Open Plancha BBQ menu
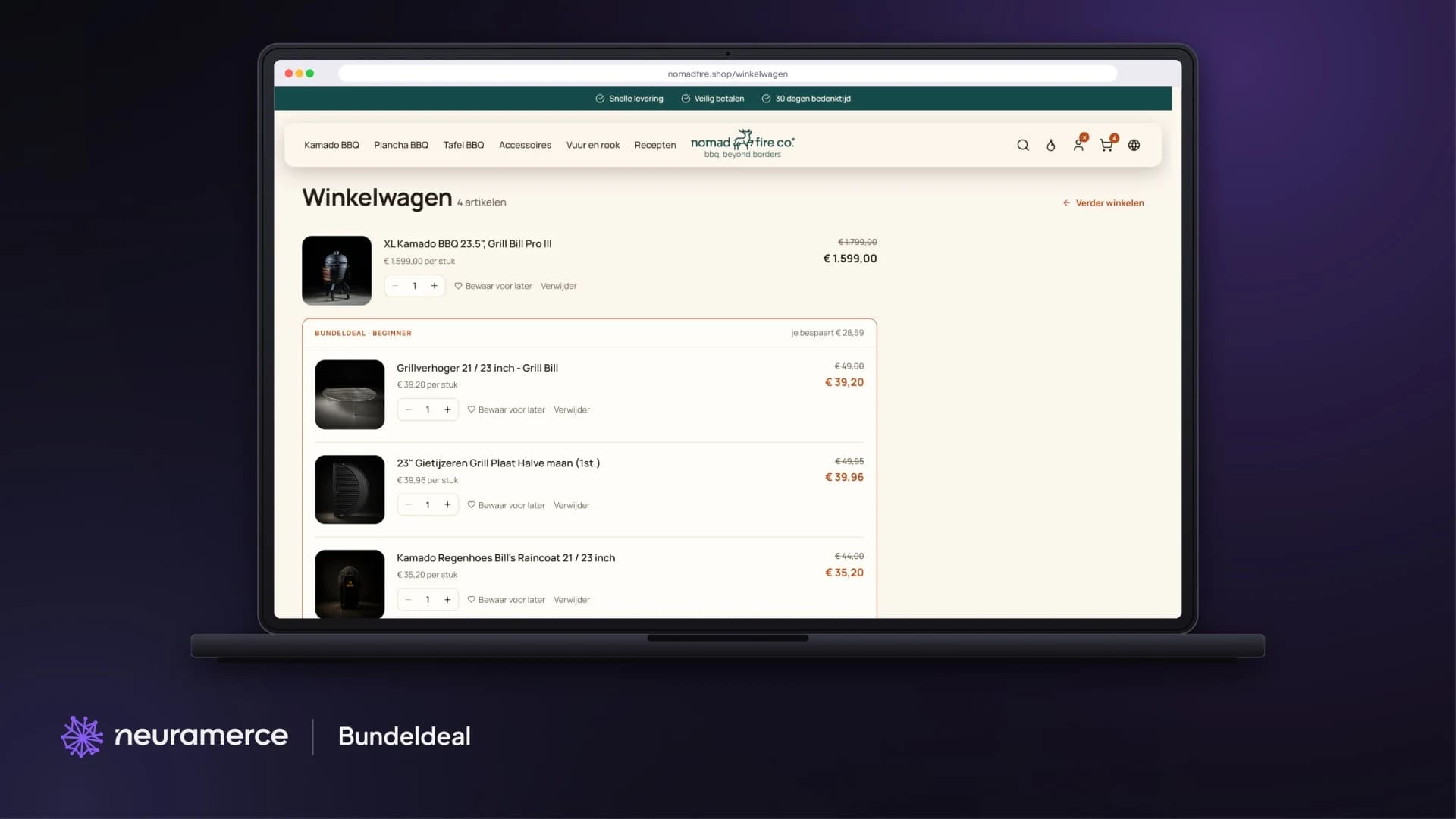The width and height of the screenshot is (1456, 819). coord(401,145)
